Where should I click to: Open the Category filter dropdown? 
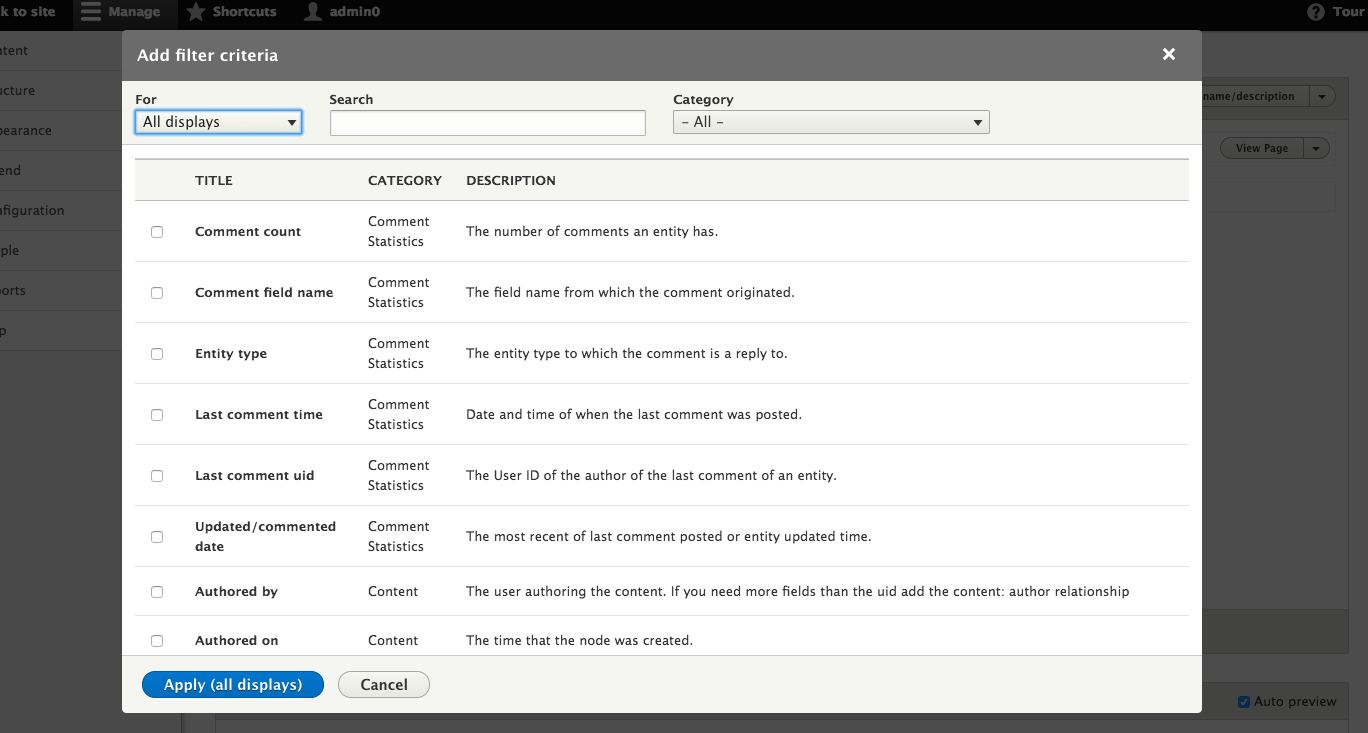[x=831, y=122]
